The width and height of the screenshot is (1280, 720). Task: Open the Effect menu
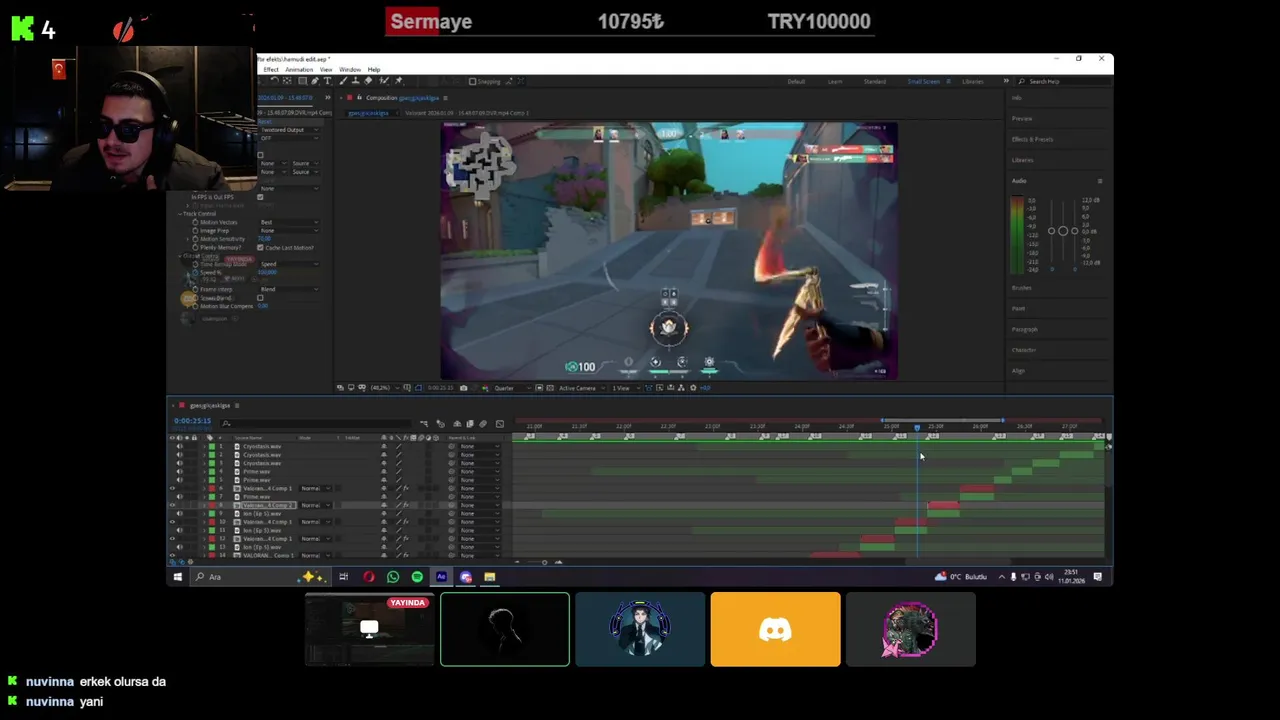[271, 70]
